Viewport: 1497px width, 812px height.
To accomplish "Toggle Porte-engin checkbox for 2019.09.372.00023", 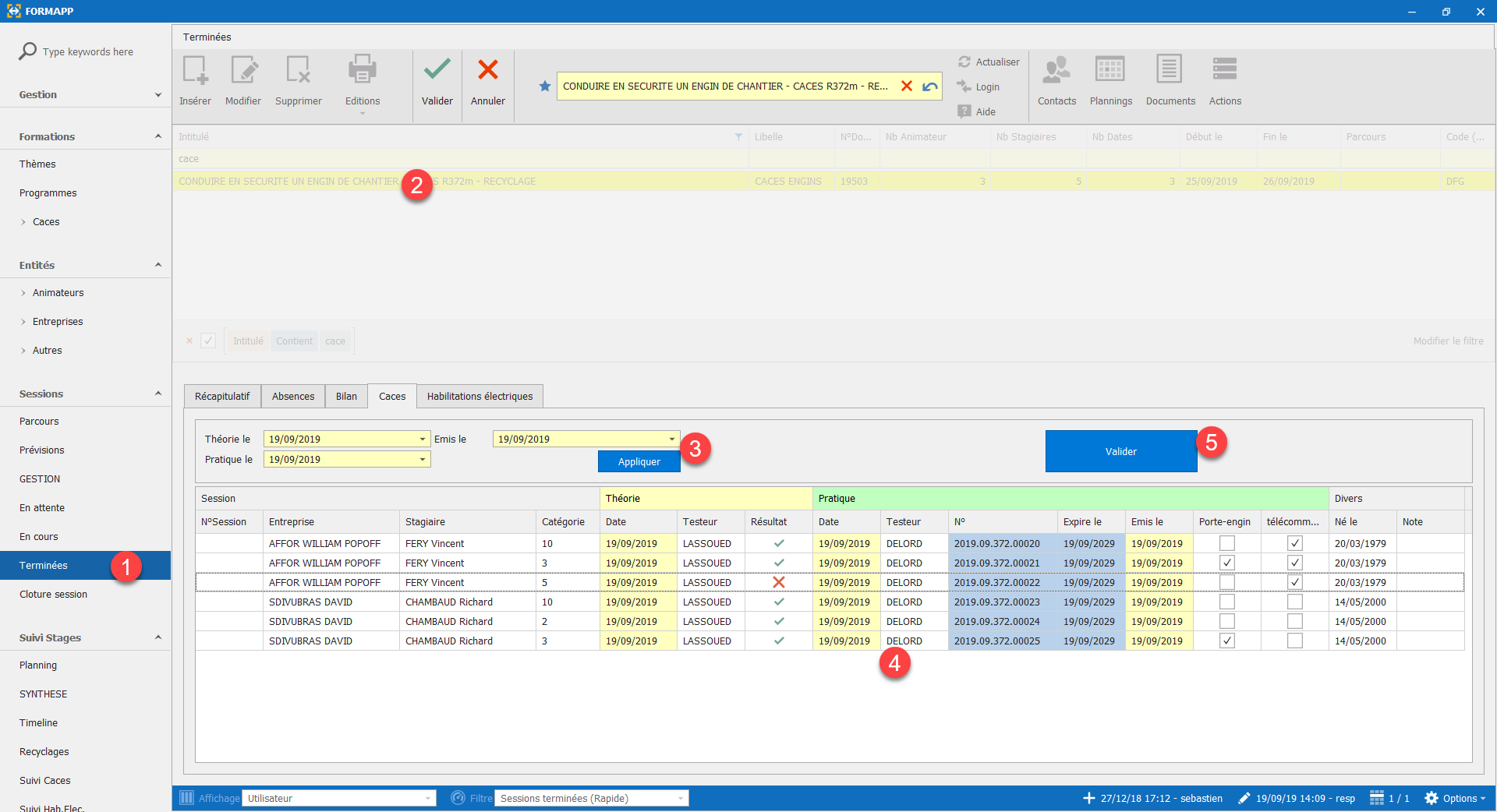I will pyautogui.click(x=1227, y=602).
